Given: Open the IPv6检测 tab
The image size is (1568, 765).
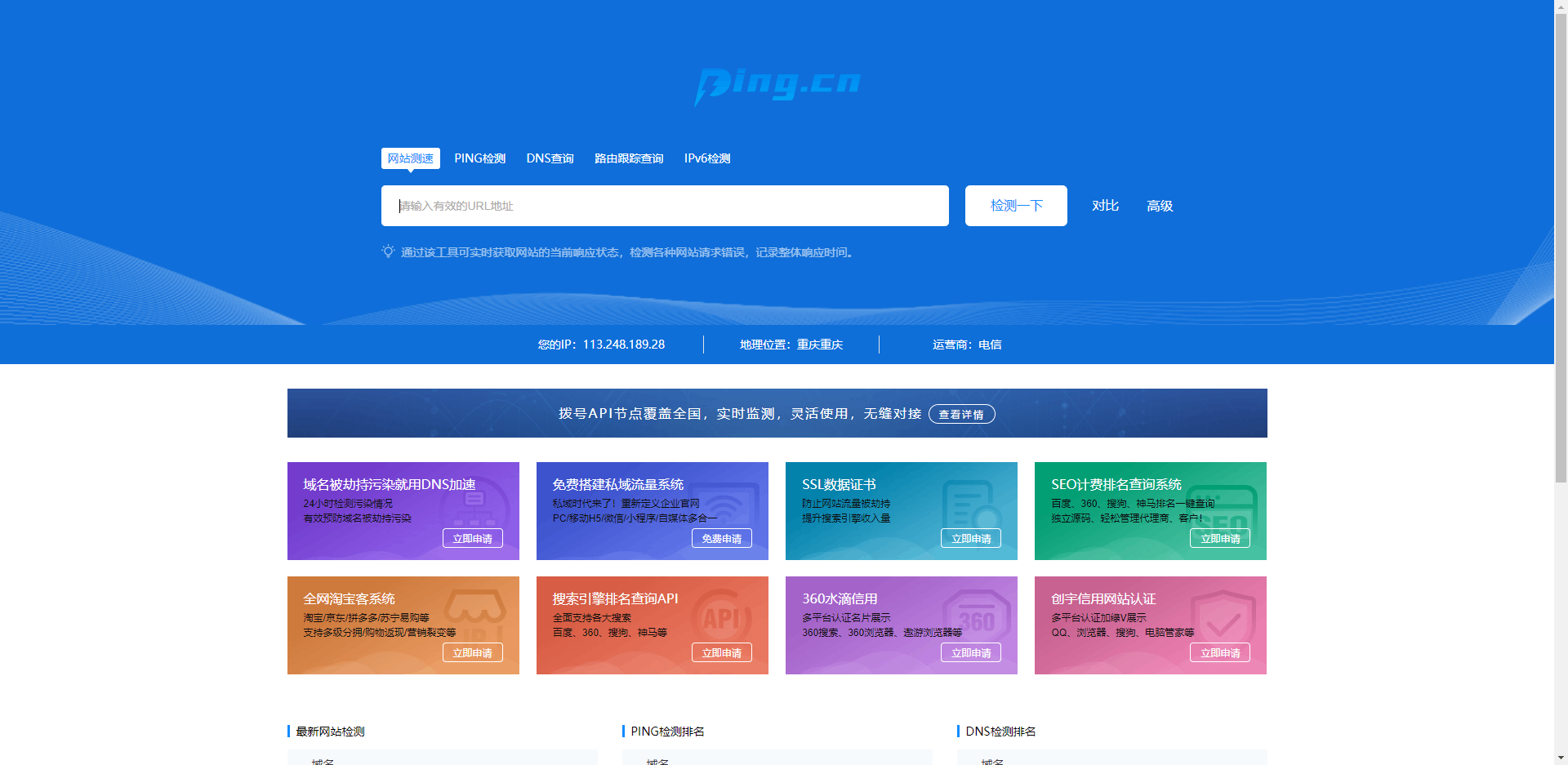Looking at the screenshot, I should (x=707, y=158).
